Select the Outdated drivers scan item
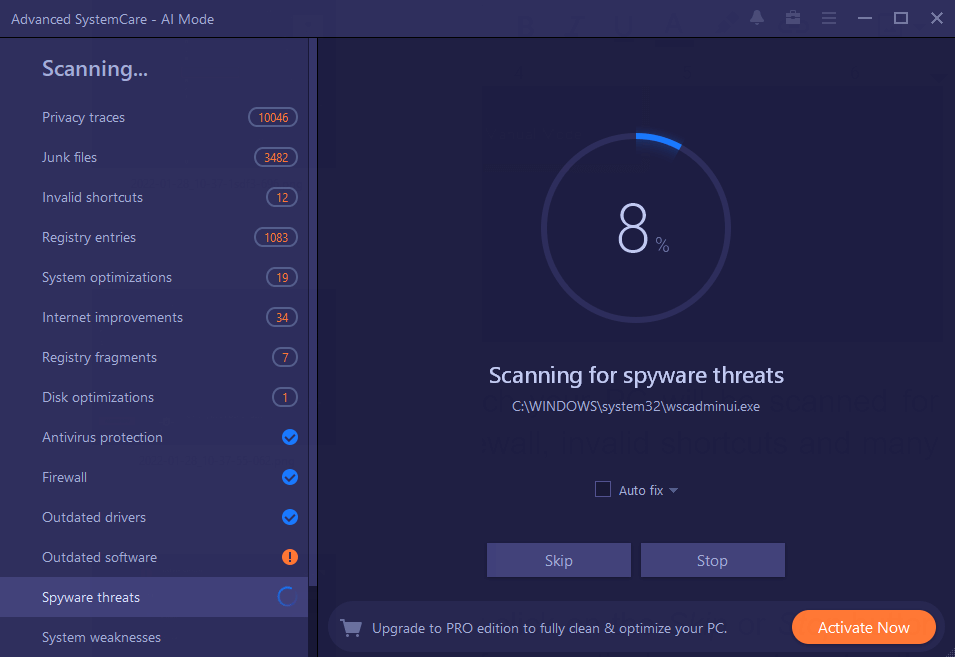Viewport: 955px width, 657px height. [x=154, y=517]
